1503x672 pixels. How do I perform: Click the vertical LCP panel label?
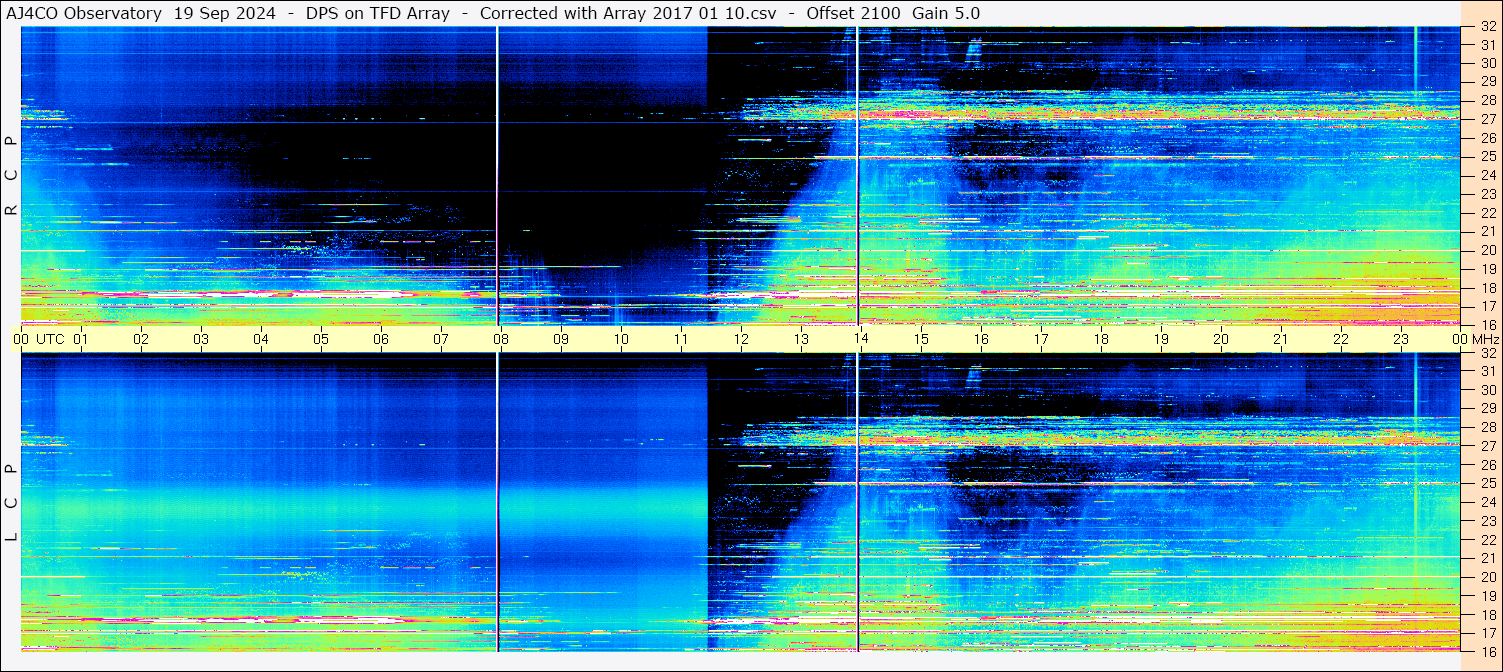tap(11, 503)
